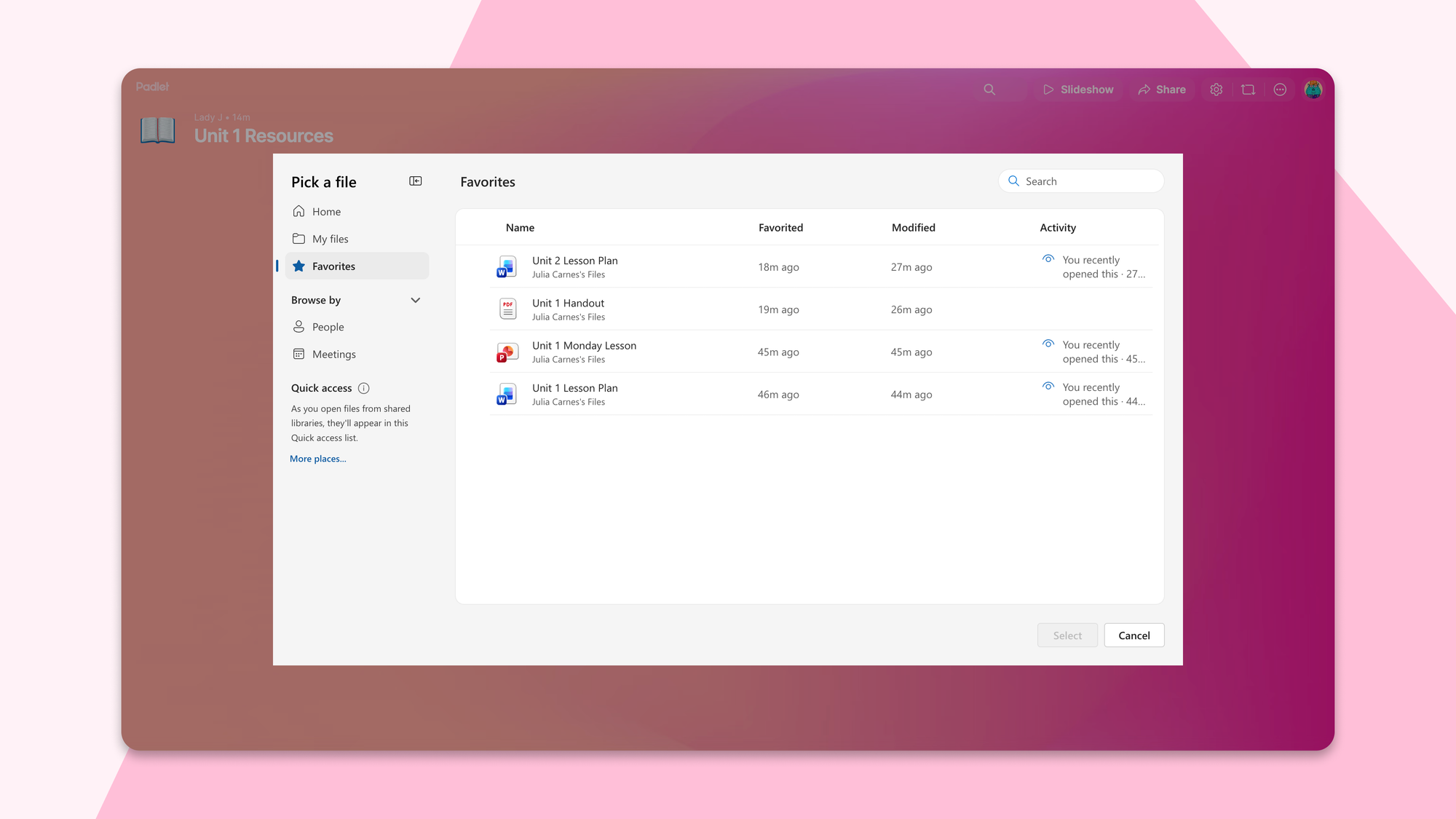Open the more options ellipsis menu

[1280, 89]
